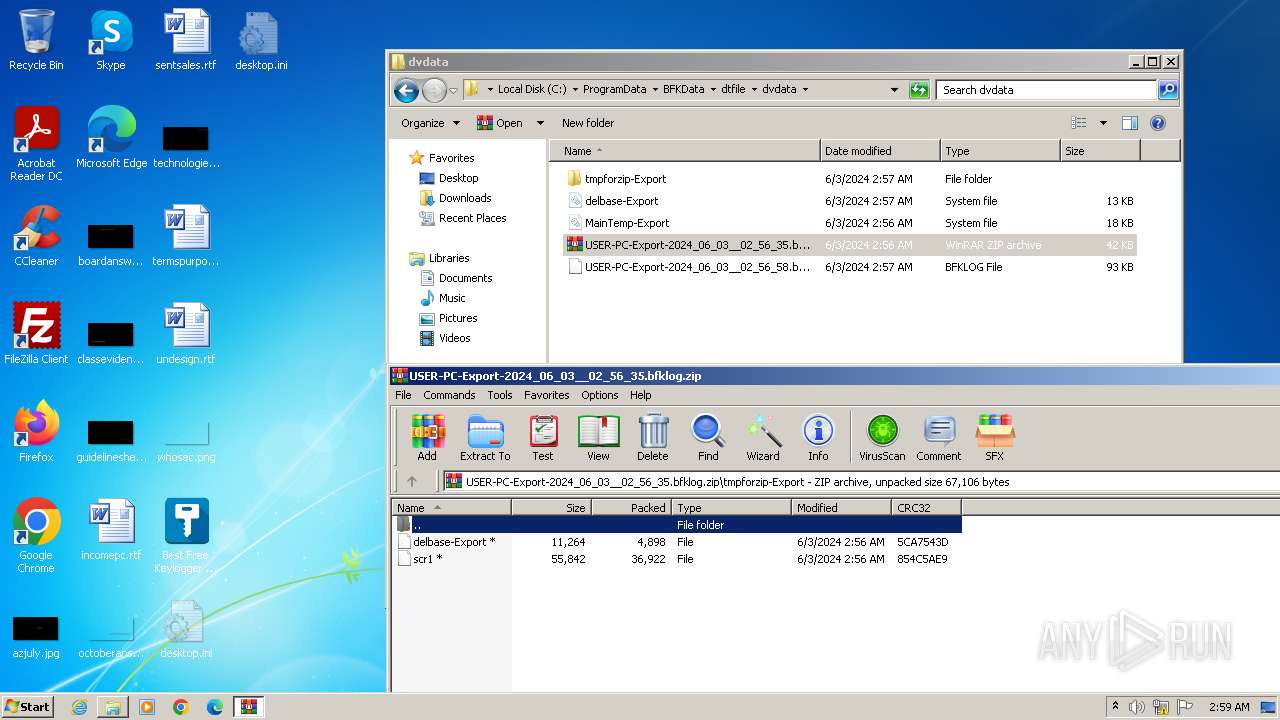
Task: Click Explorer Forward navigation button
Action: (x=434, y=91)
